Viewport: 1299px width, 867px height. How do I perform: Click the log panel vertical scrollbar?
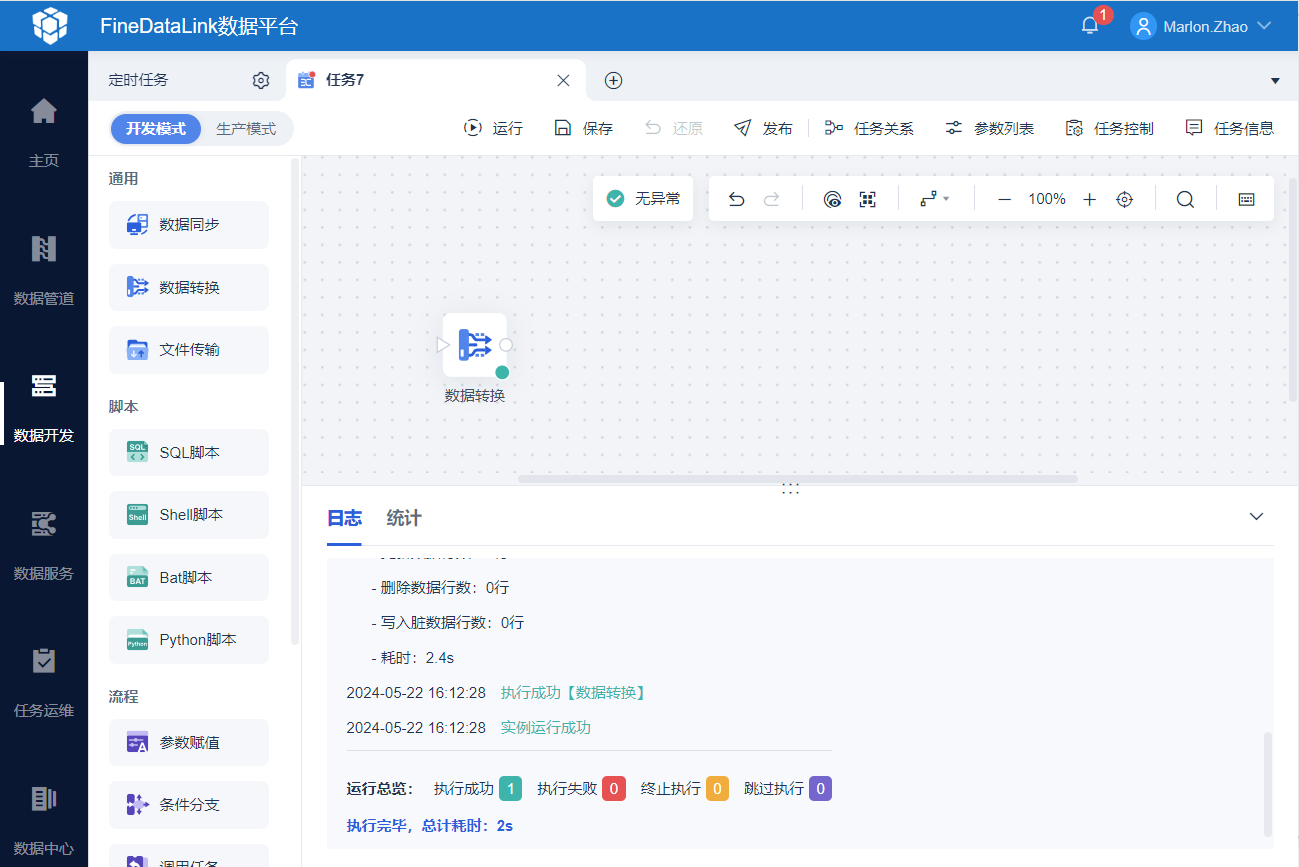(1269, 784)
